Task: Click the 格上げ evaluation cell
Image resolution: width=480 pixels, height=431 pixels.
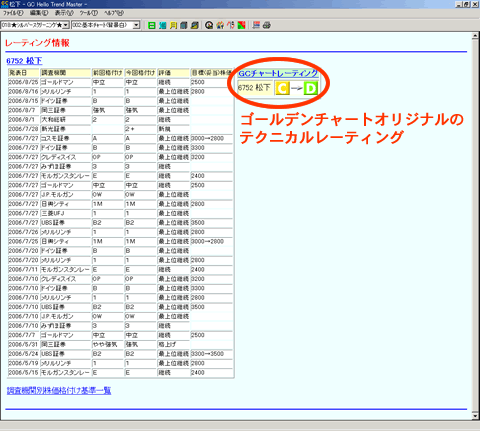Action: click(173, 344)
